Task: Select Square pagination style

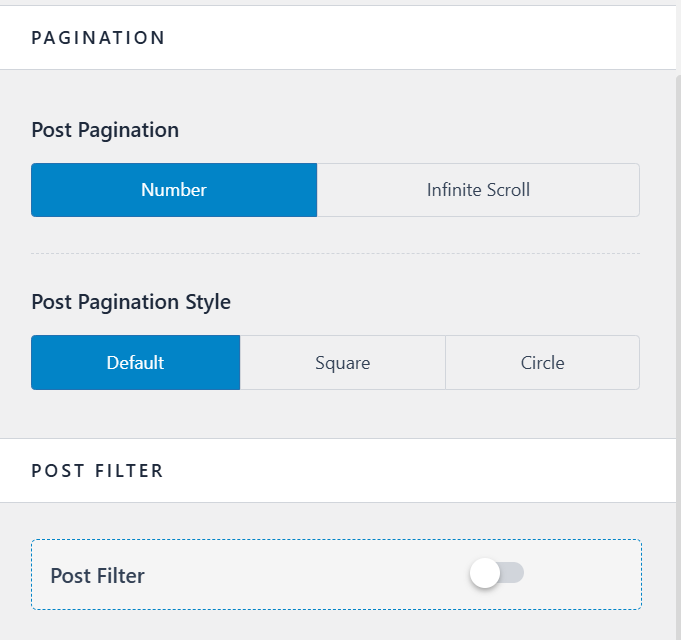Action: pyautogui.click(x=342, y=362)
